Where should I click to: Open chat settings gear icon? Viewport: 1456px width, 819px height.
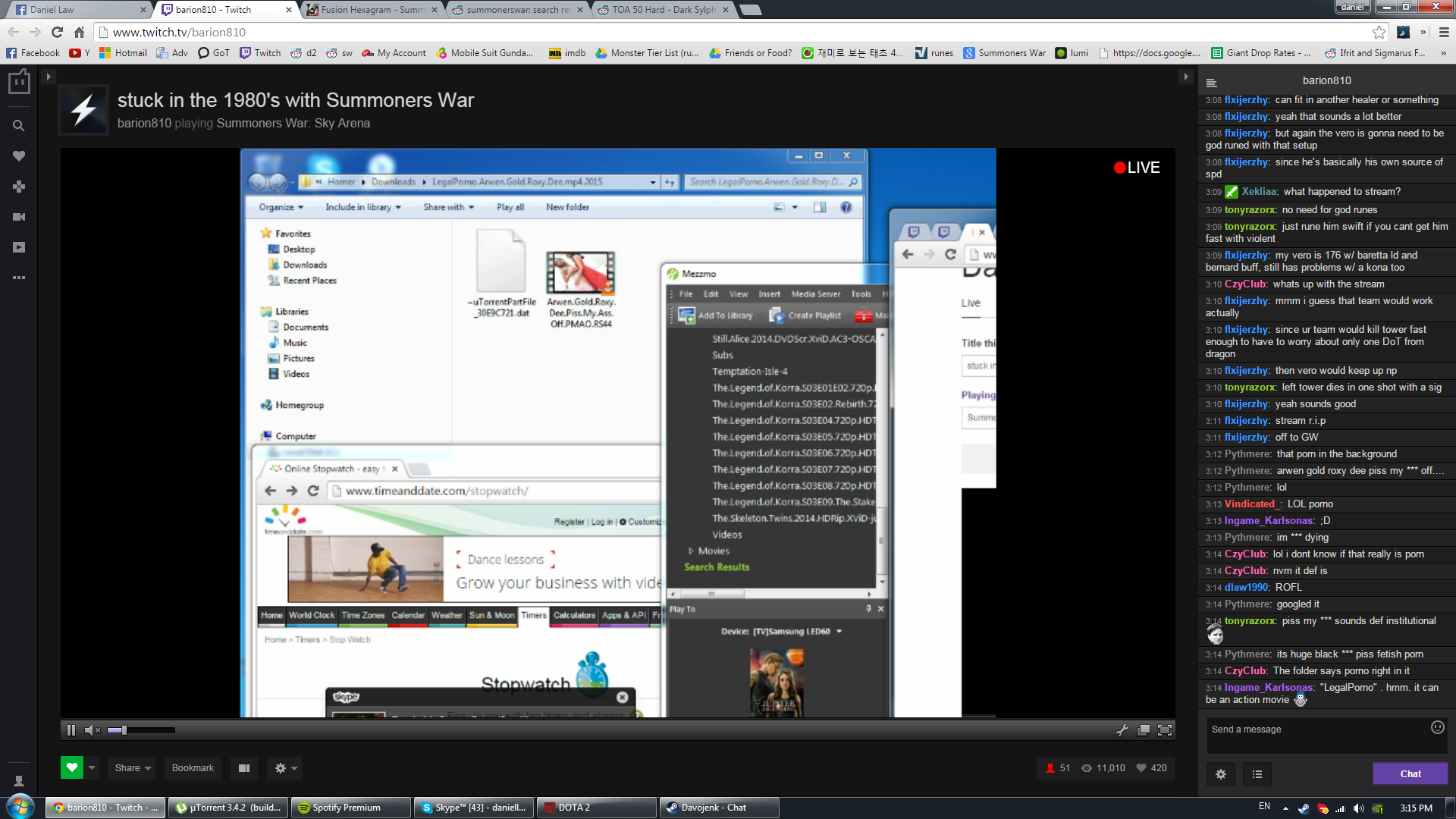point(1221,774)
